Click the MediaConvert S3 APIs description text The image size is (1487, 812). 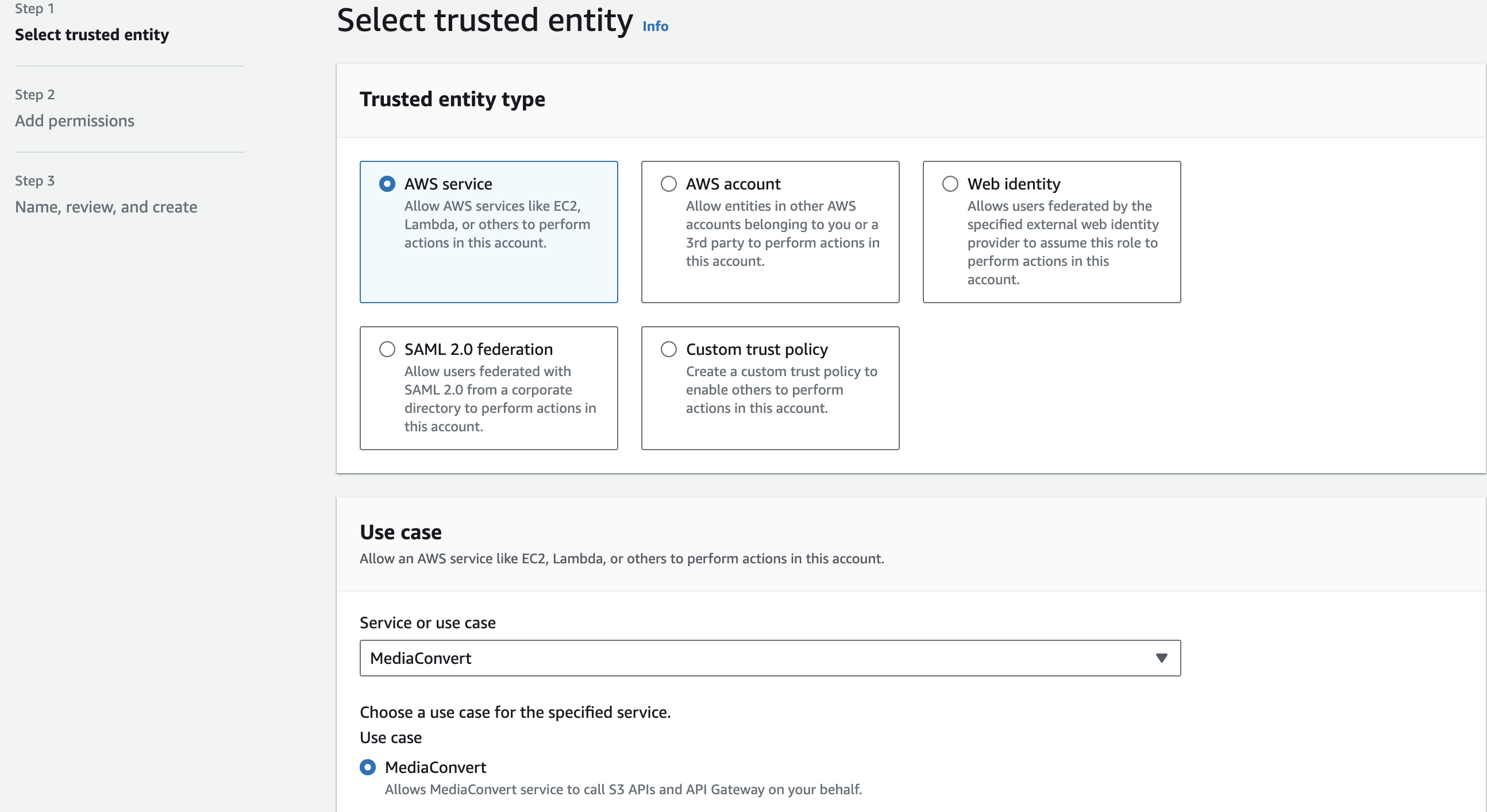[623, 789]
